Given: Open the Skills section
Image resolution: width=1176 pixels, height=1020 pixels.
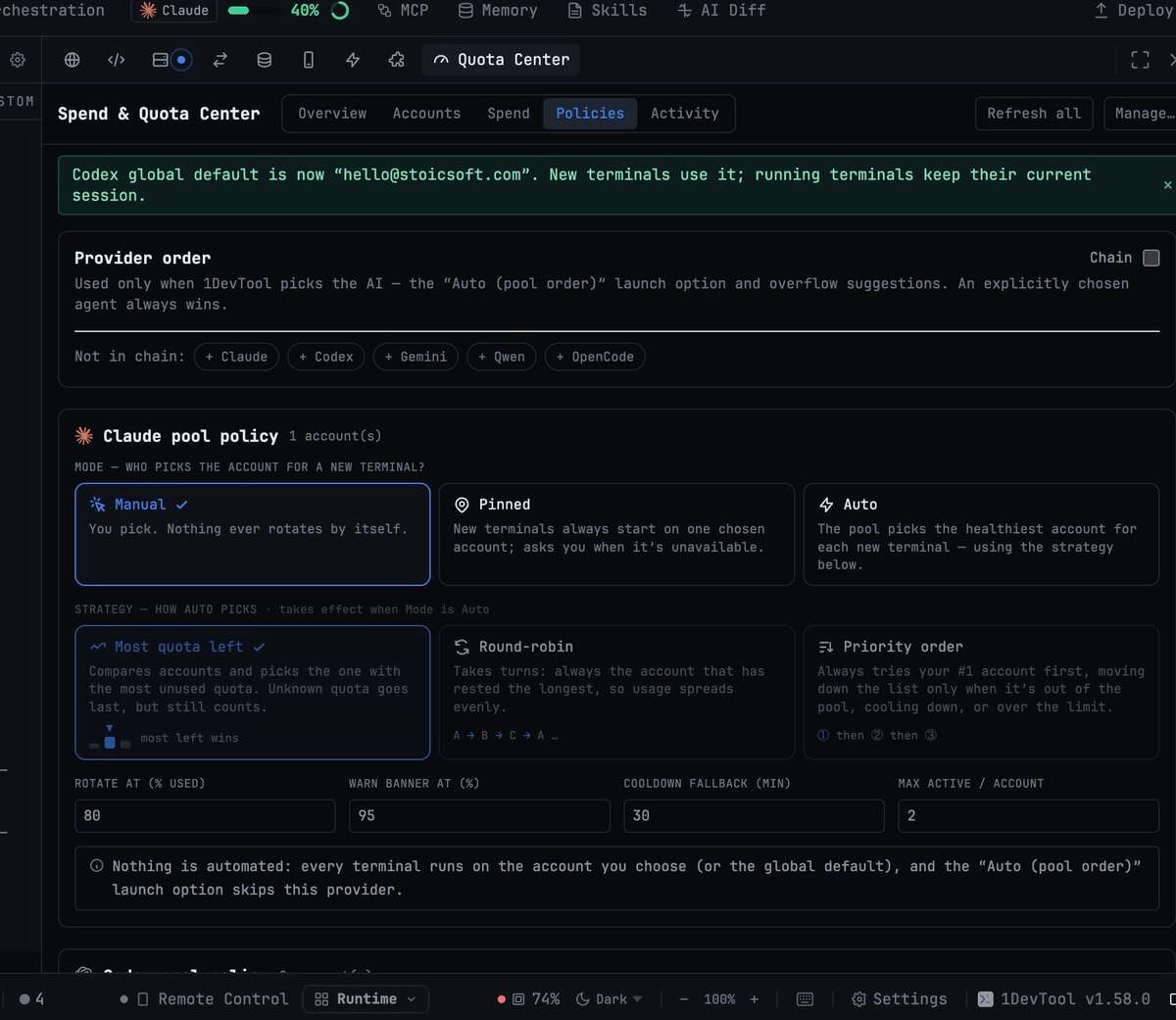Looking at the screenshot, I should [x=607, y=11].
